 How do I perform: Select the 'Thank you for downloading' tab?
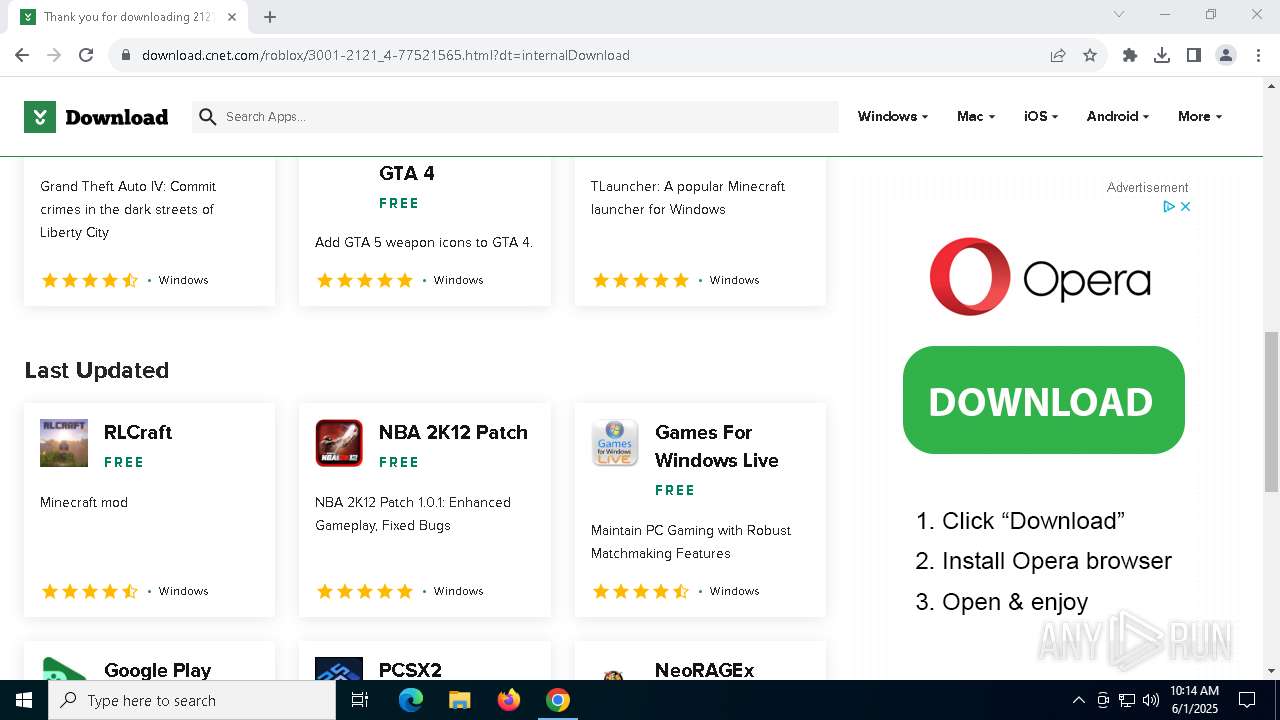(130, 17)
